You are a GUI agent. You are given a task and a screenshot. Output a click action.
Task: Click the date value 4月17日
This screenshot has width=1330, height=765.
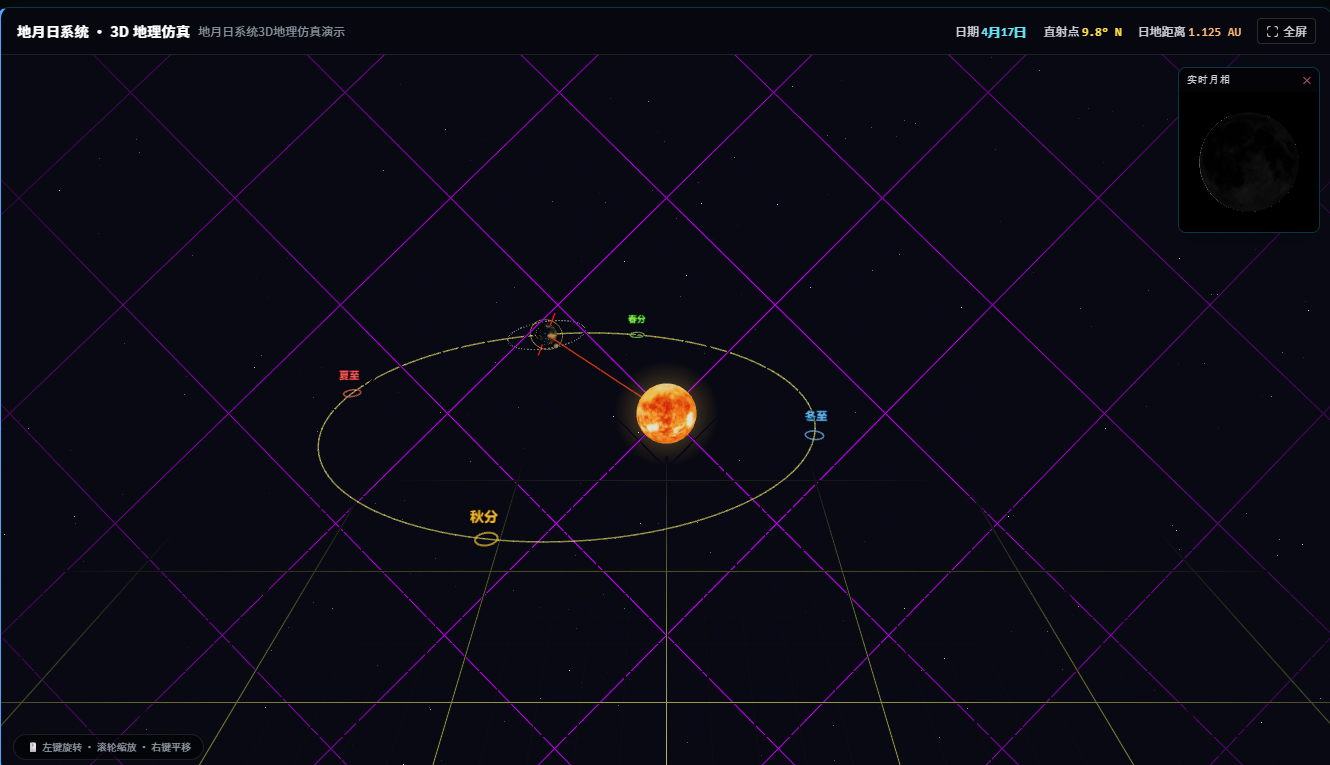point(1004,32)
